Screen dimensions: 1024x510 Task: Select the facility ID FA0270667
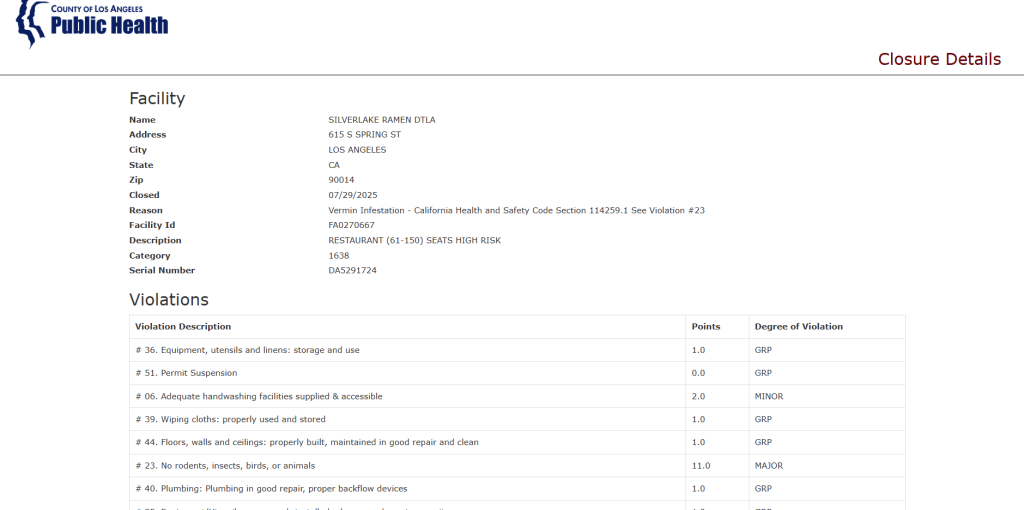(351, 225)
